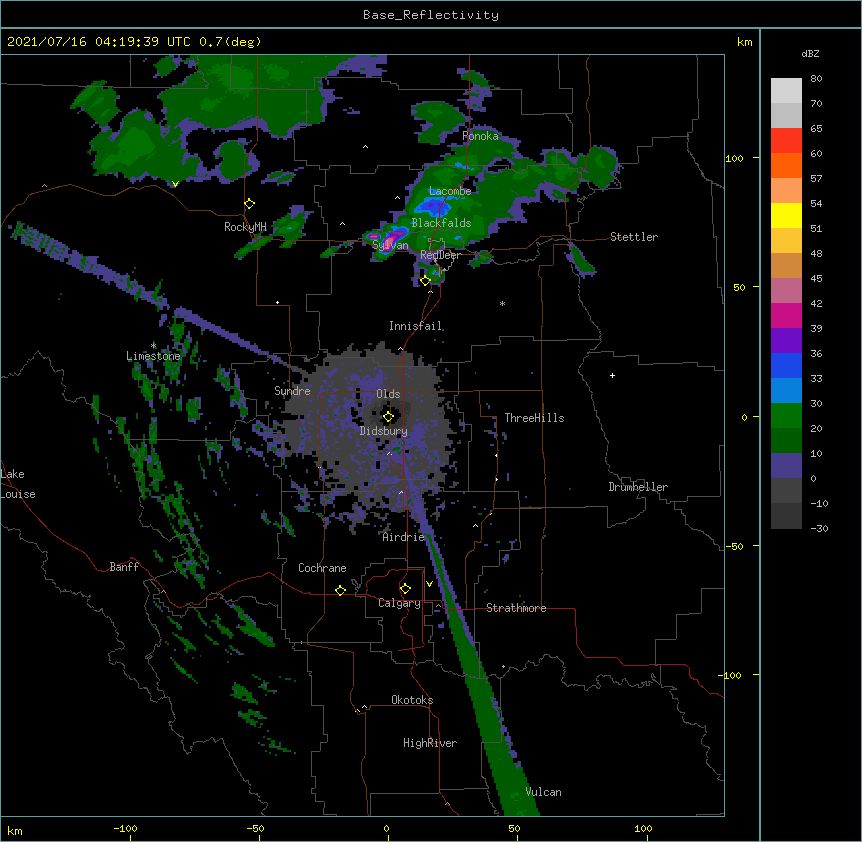
Task: Select the 50 tick label on the right axis
Action: click(739, 287)
